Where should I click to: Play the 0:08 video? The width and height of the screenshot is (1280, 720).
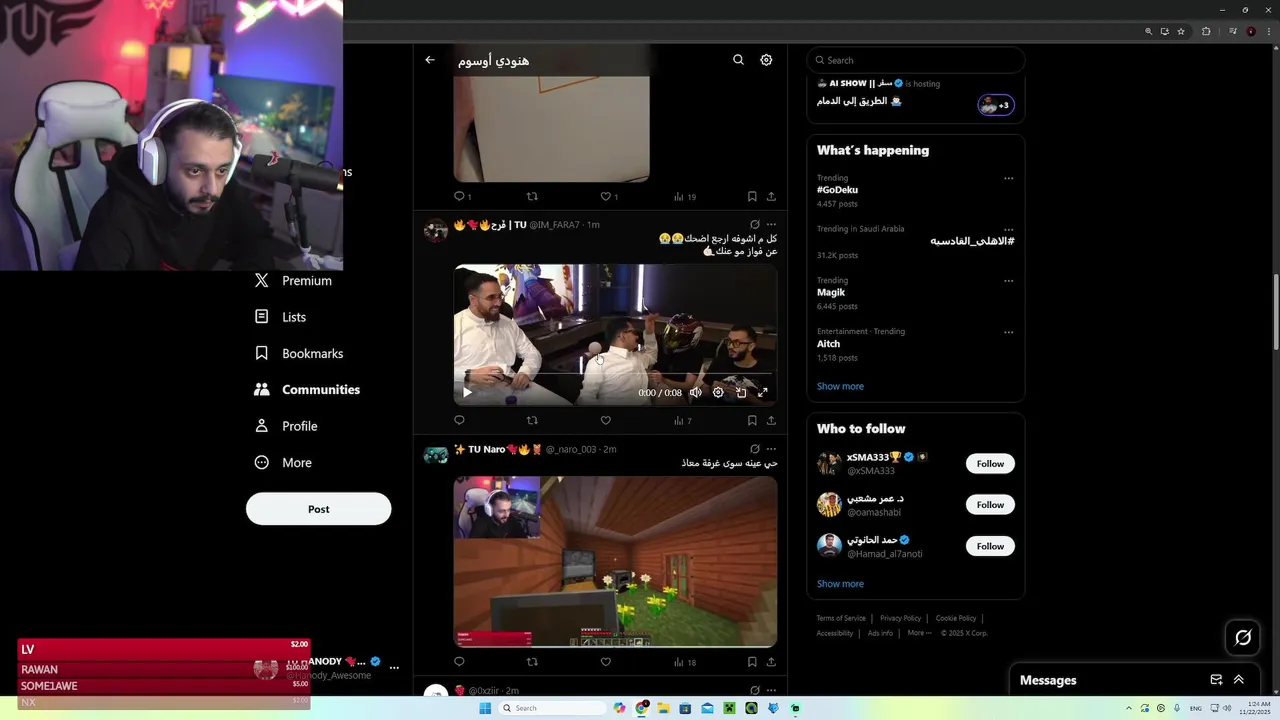pyautogui.click(x=467, y=392)
